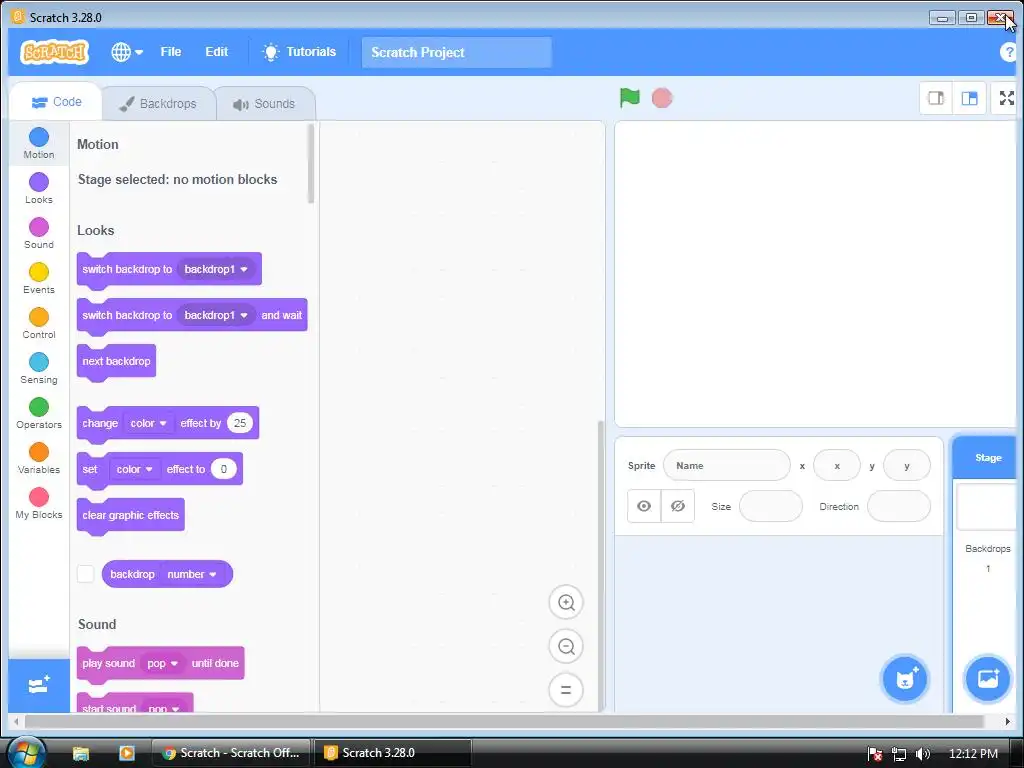Screen dimensions: 1024x768
Task: Click the Sprite Name field
Action: (726, 466)
